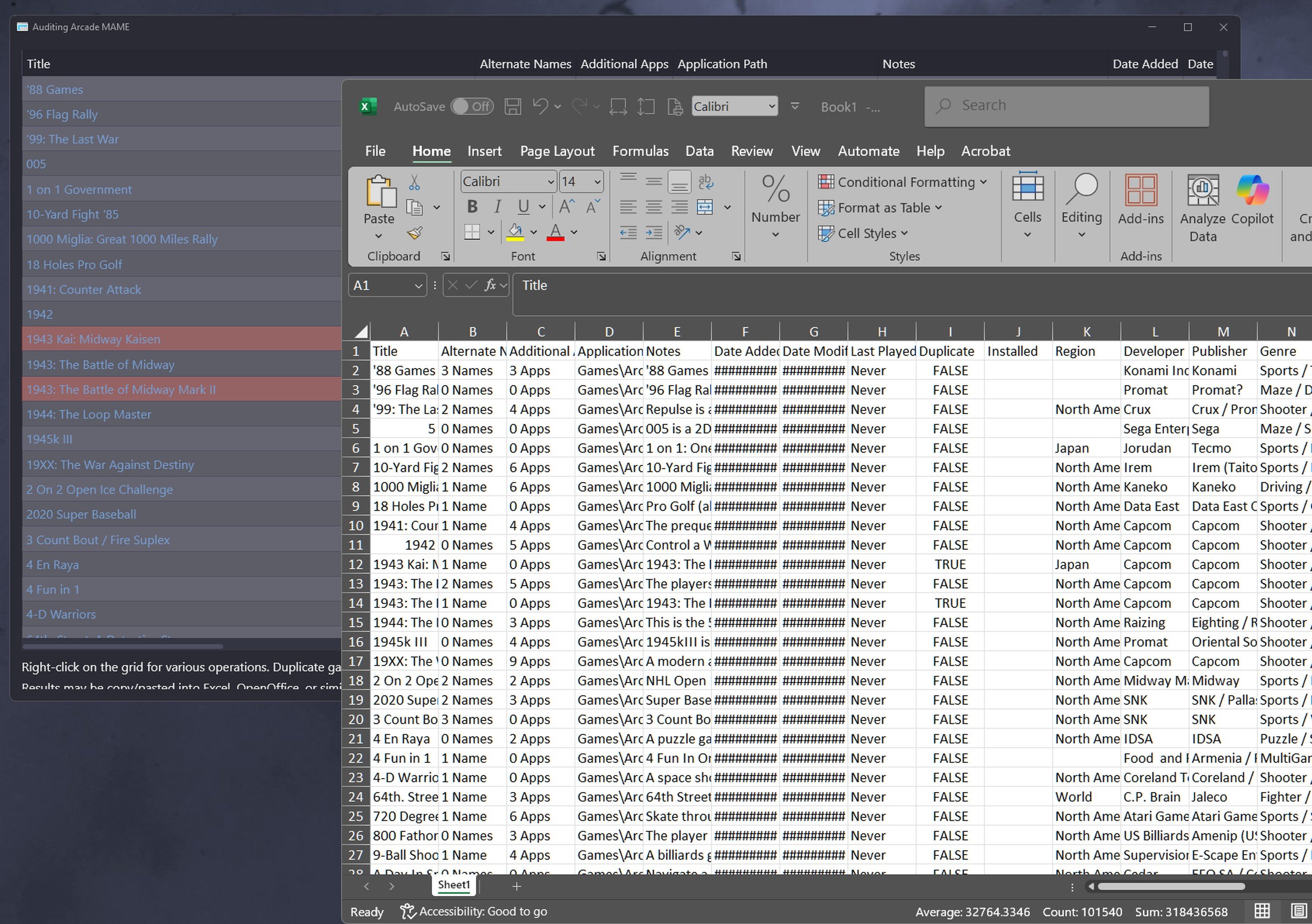Open the font size 14 dropdown
Screen dimensions: 1312x924
[597, 182]
